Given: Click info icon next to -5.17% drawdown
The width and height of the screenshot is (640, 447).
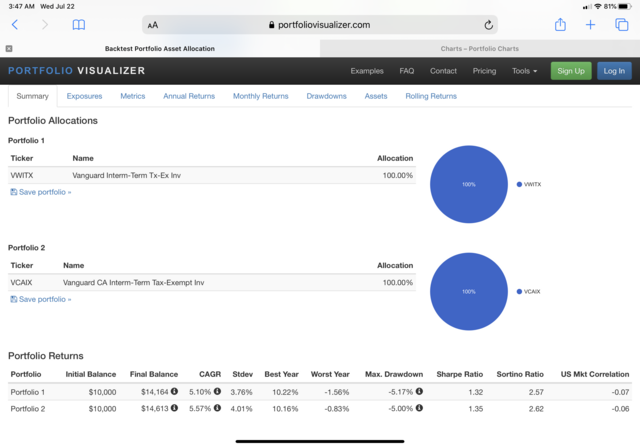Looking at the screenshot, I should point(419,391).
